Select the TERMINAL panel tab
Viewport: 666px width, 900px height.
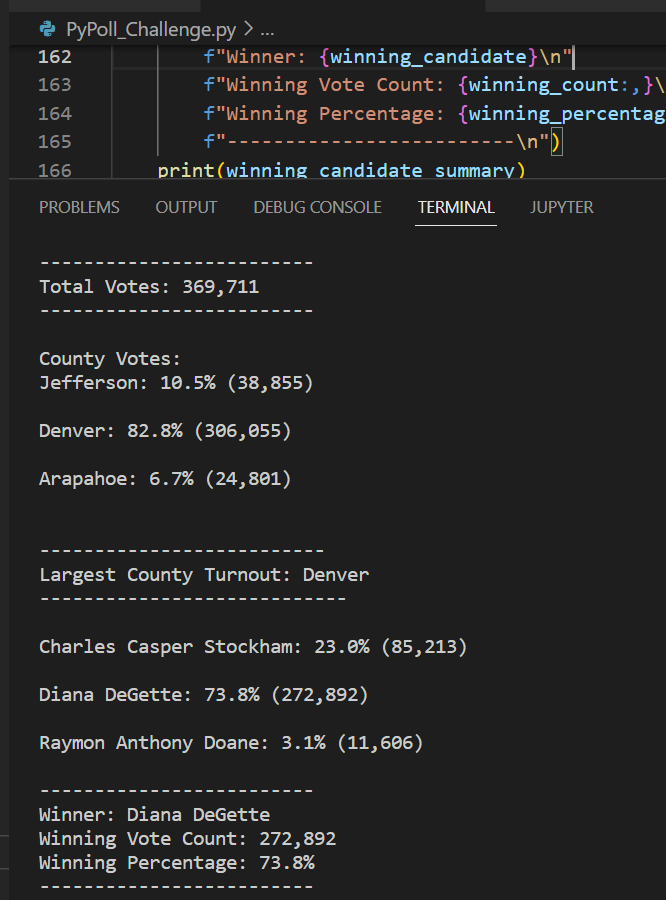point(455,207)
